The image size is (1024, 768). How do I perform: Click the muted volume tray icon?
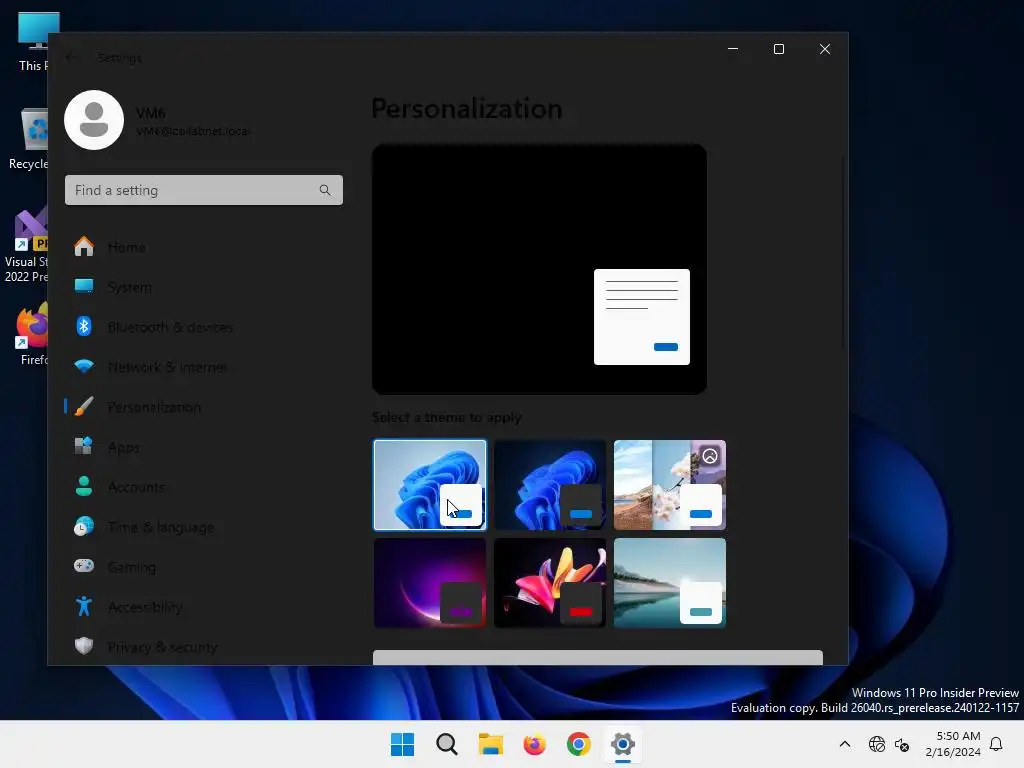click(x=902, y=744)
